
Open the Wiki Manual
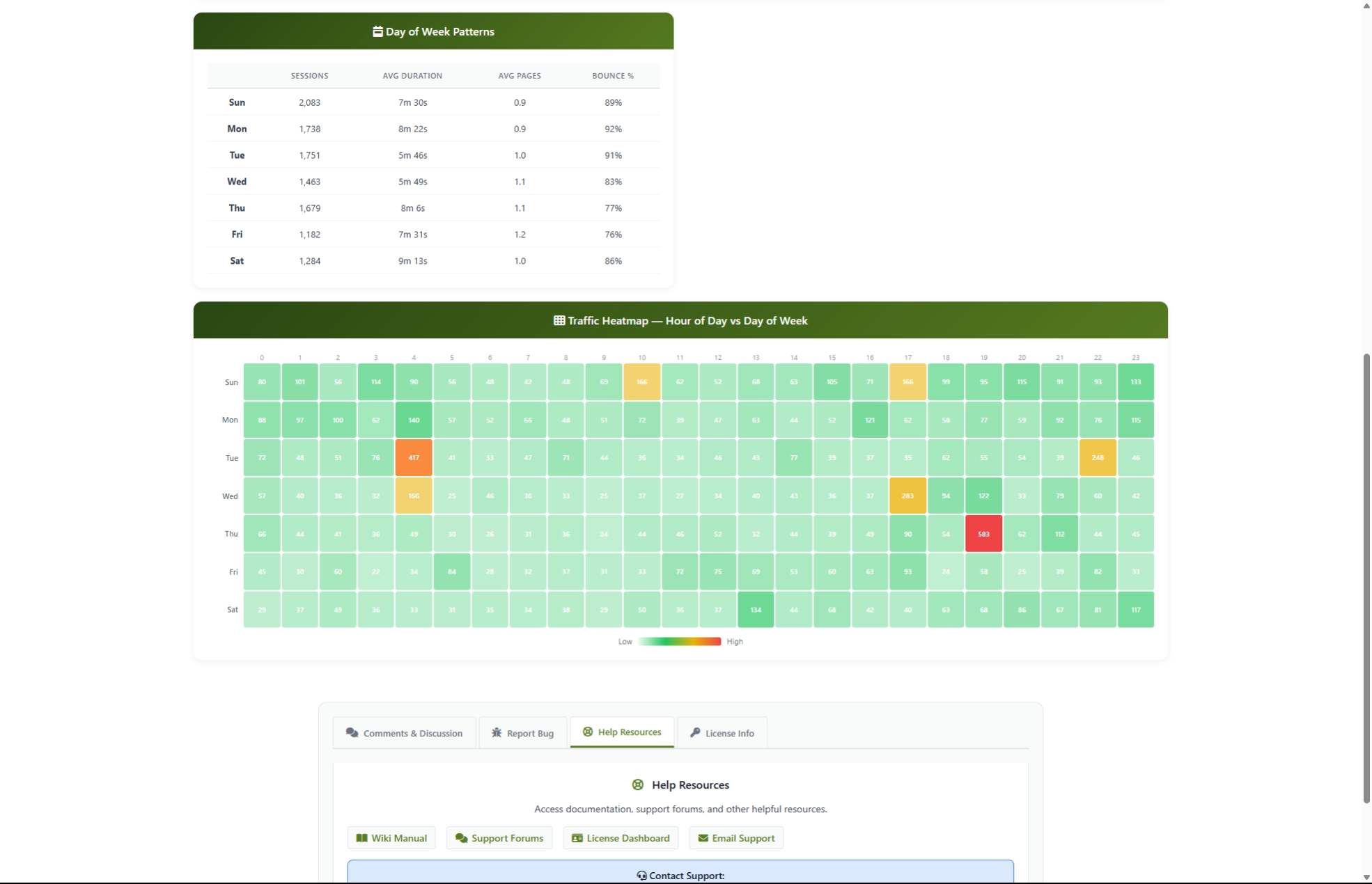tap(391, 838)
